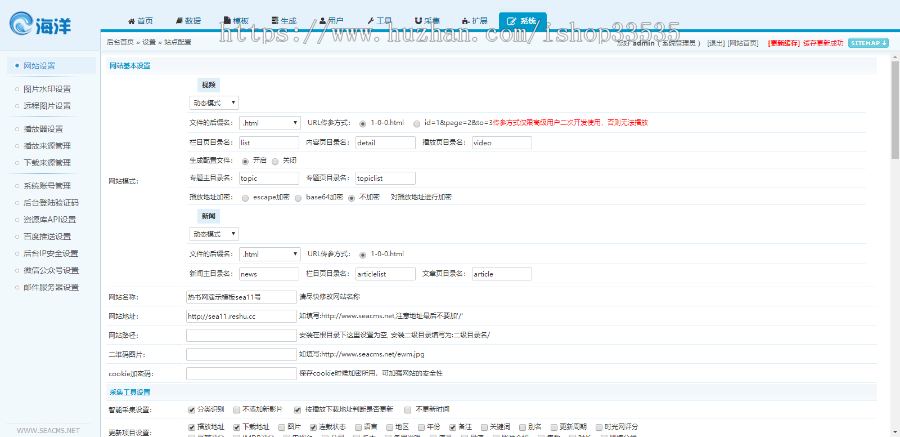
Task: Open 播放器设置 in the sidebar
Action: click(43, 129)
